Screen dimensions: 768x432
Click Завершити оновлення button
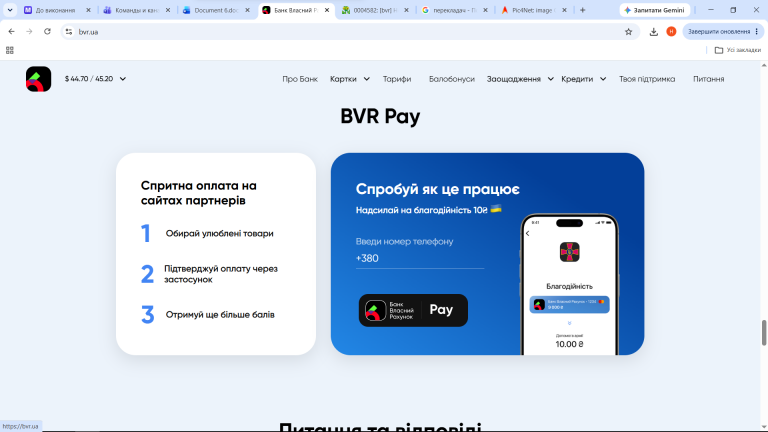[x=723, y=31]
